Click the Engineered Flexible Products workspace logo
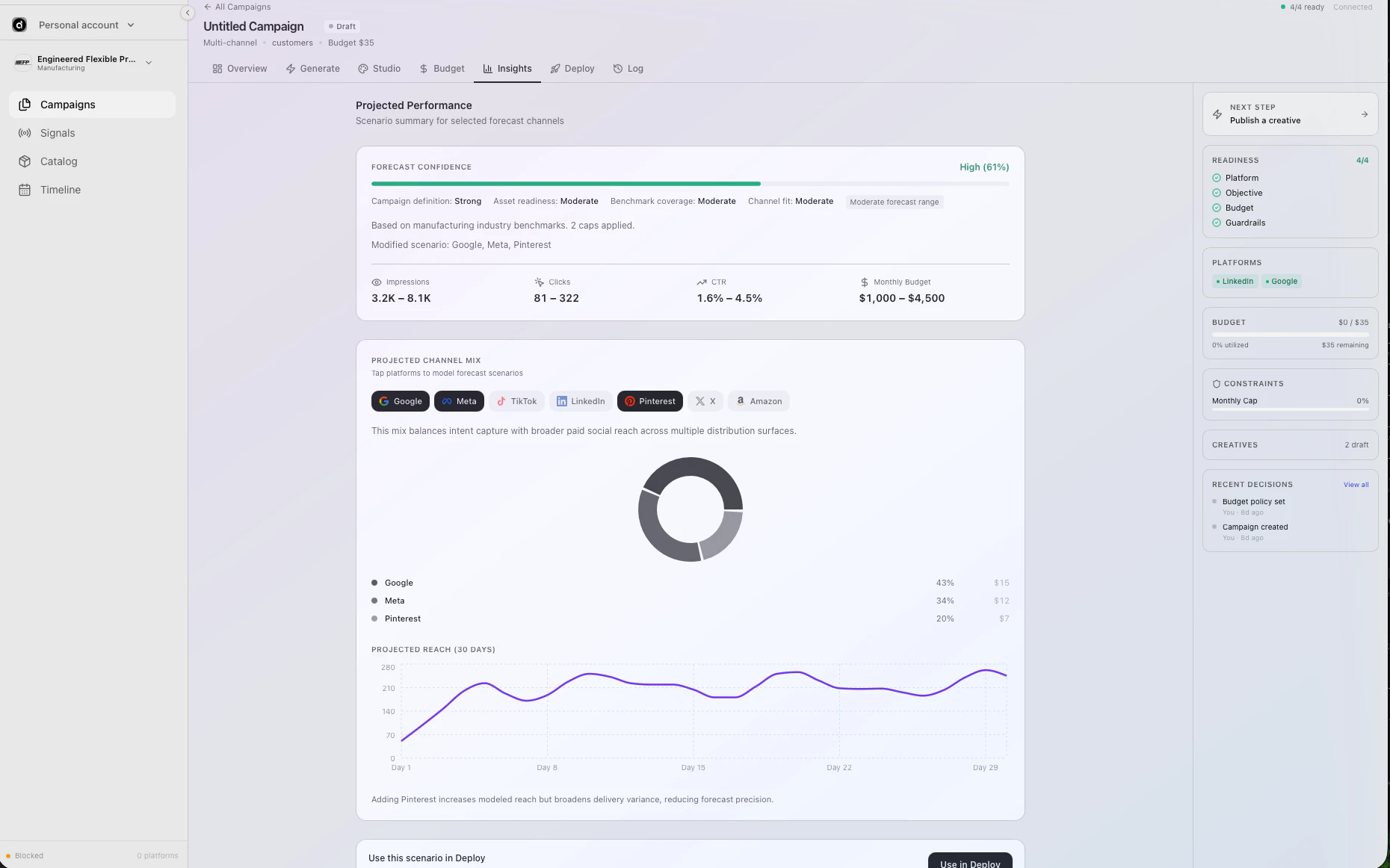1390x868 pixels. (x=22, y=63)
